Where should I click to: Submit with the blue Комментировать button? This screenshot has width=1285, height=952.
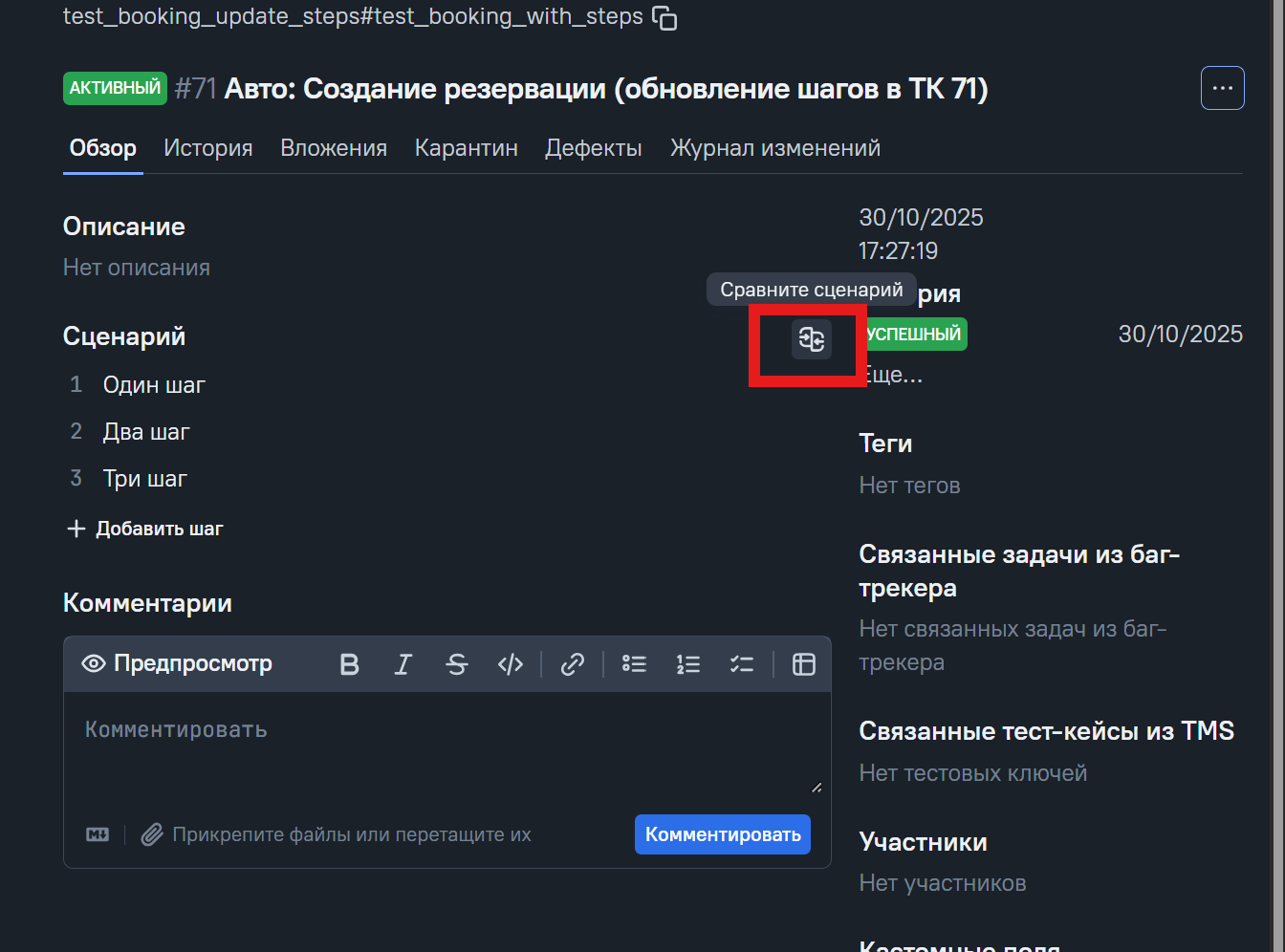[723, 834]
